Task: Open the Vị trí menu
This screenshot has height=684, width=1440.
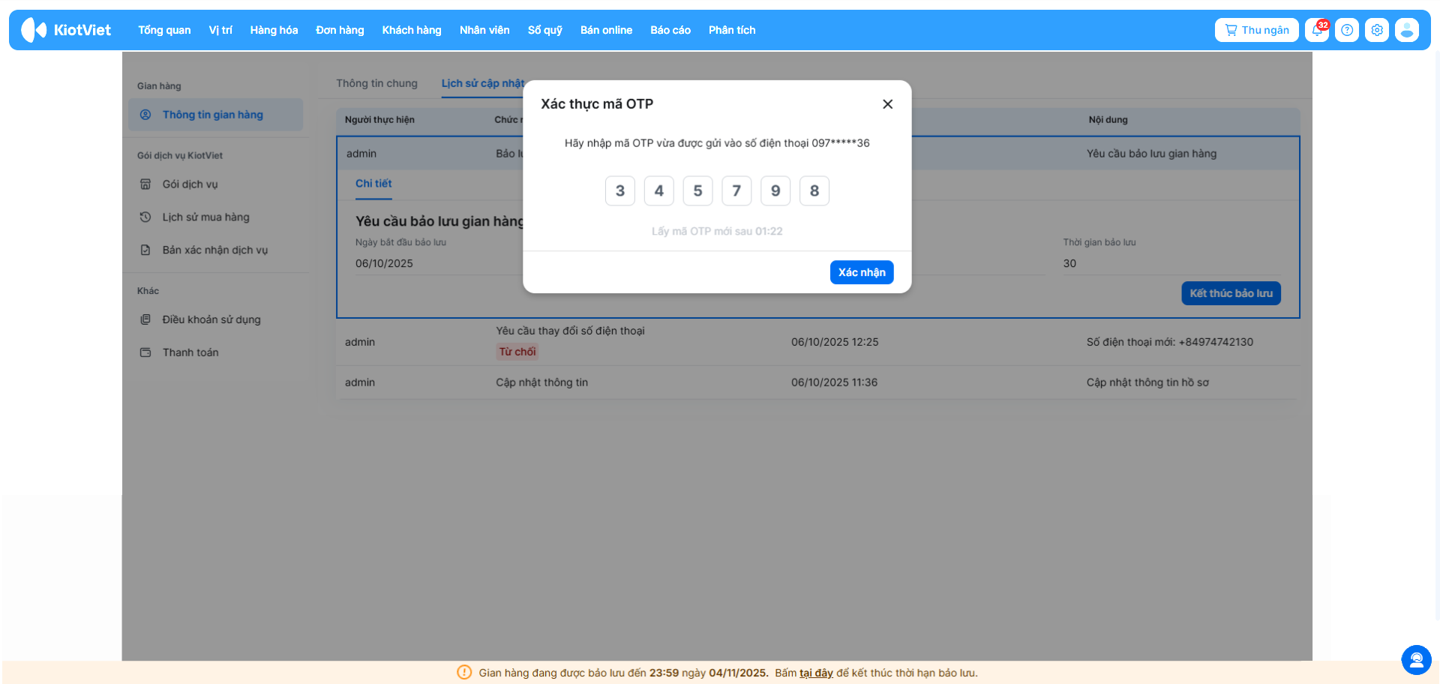Action: 220,30
